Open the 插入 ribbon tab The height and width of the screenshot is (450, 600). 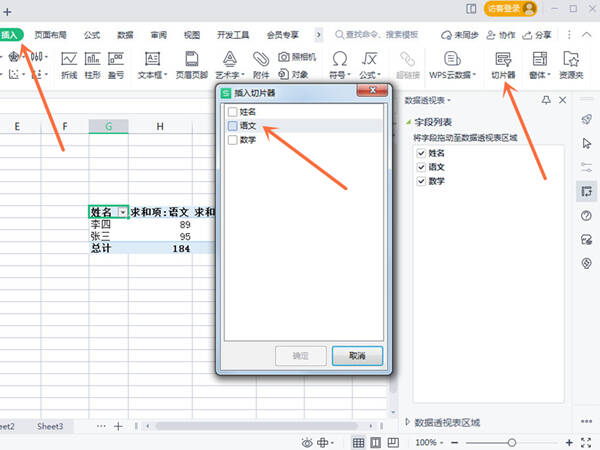coord(10,35)
